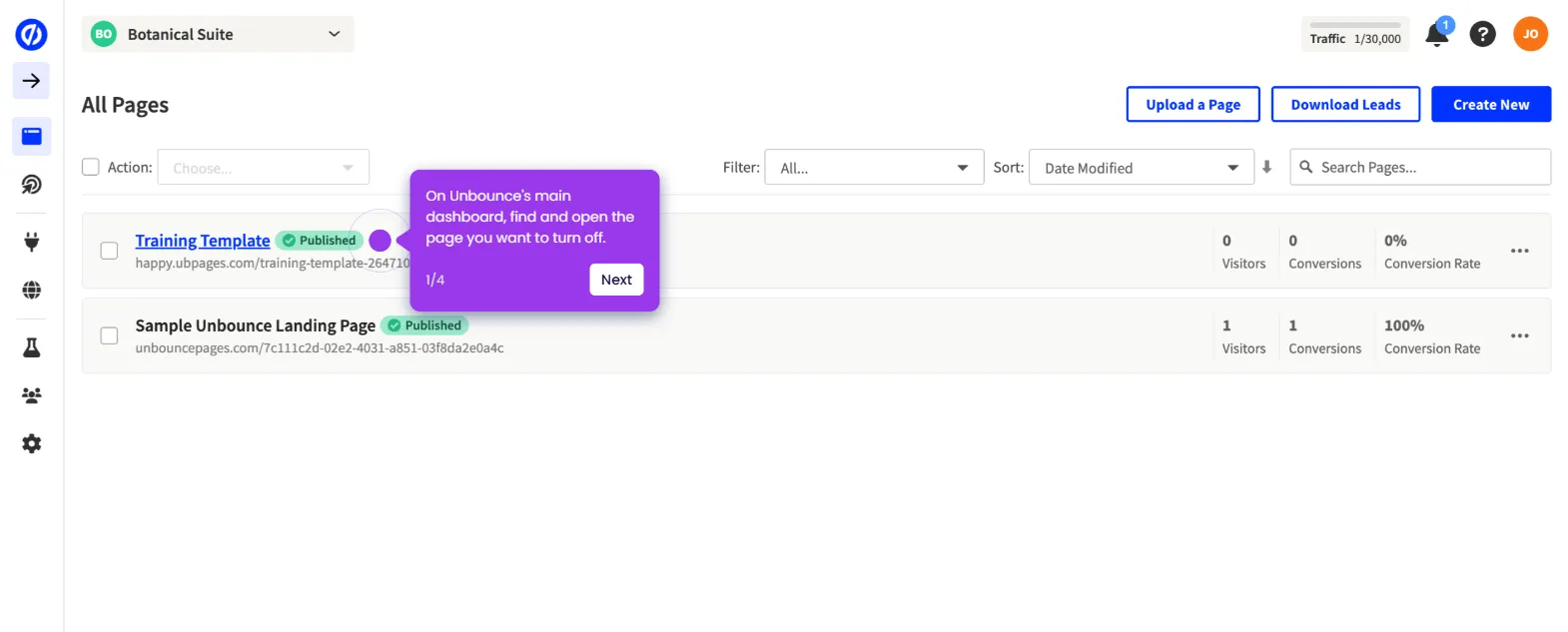Open the Settings gear icon in the sidebar
The width and height of the screenshot is (1568, 632).
pos(31,443)
